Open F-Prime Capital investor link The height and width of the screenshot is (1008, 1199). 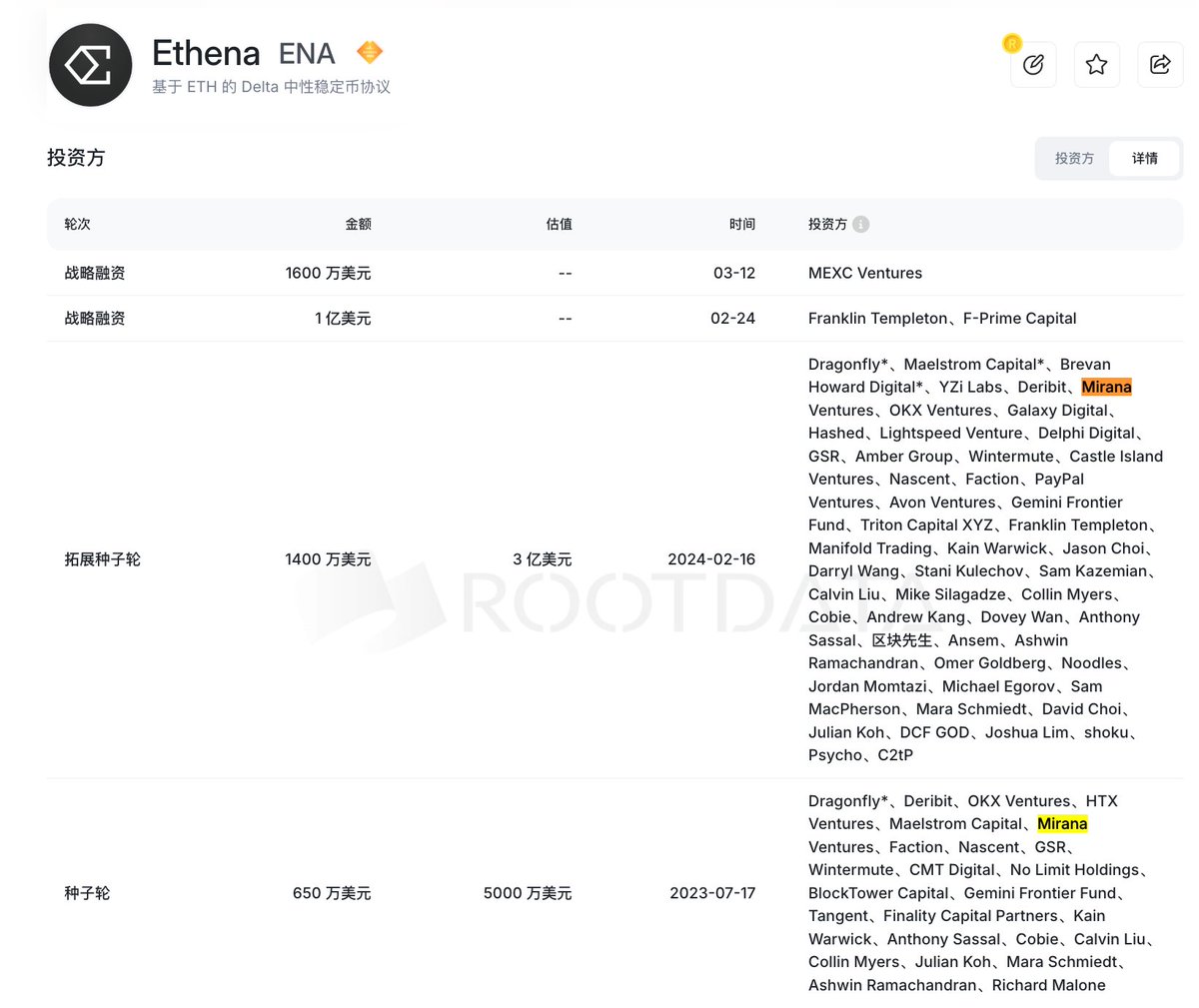tap(1020, 319)
